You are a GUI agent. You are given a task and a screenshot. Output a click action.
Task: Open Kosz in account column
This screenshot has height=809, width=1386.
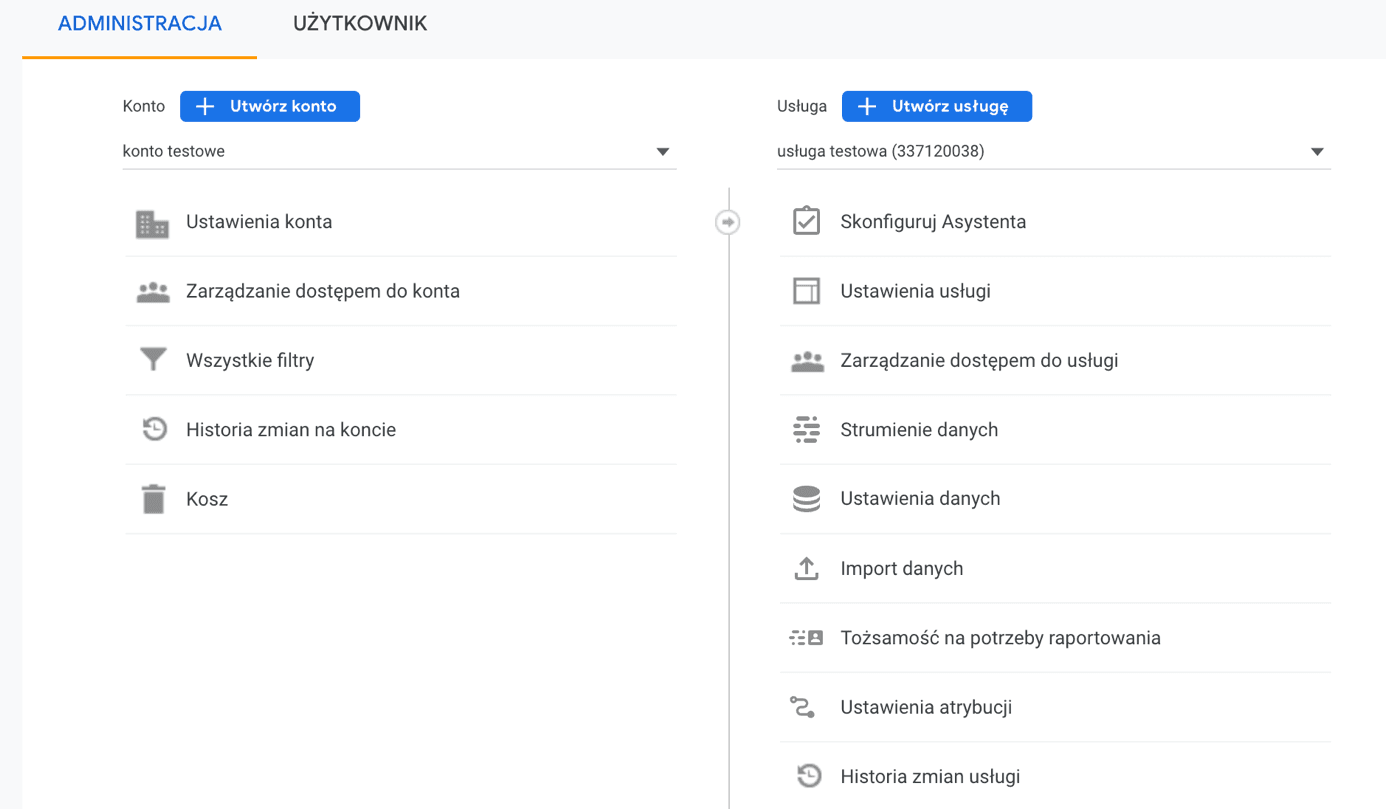coord(400,499)
